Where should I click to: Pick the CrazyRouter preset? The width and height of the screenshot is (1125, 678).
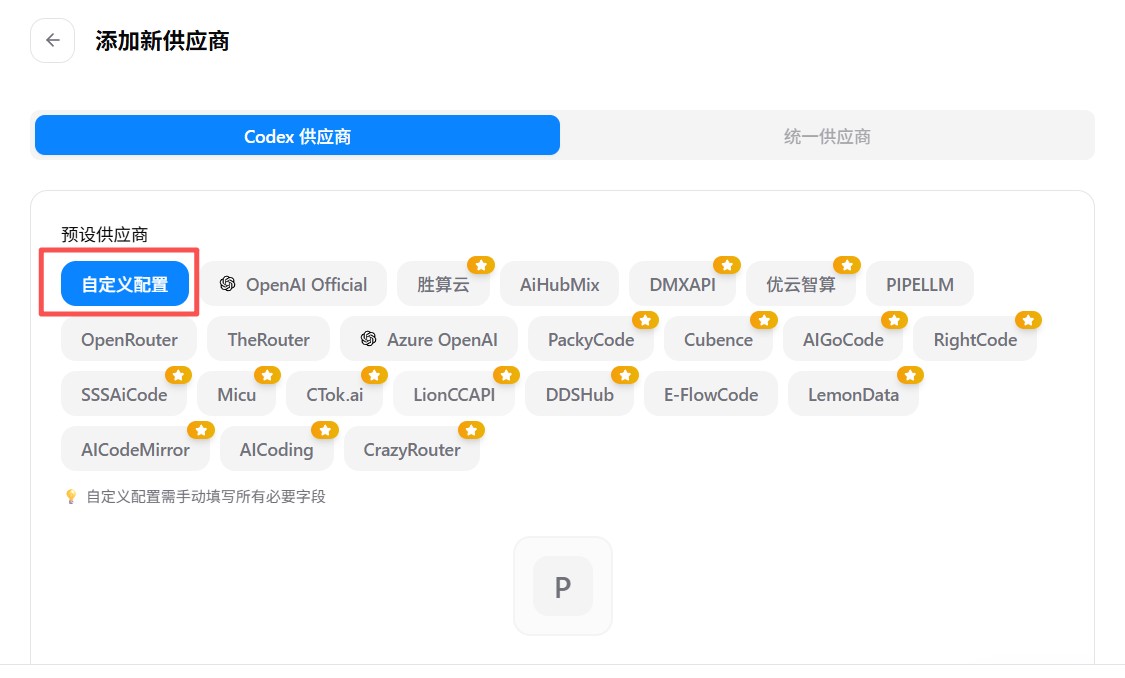pos(412,450)
